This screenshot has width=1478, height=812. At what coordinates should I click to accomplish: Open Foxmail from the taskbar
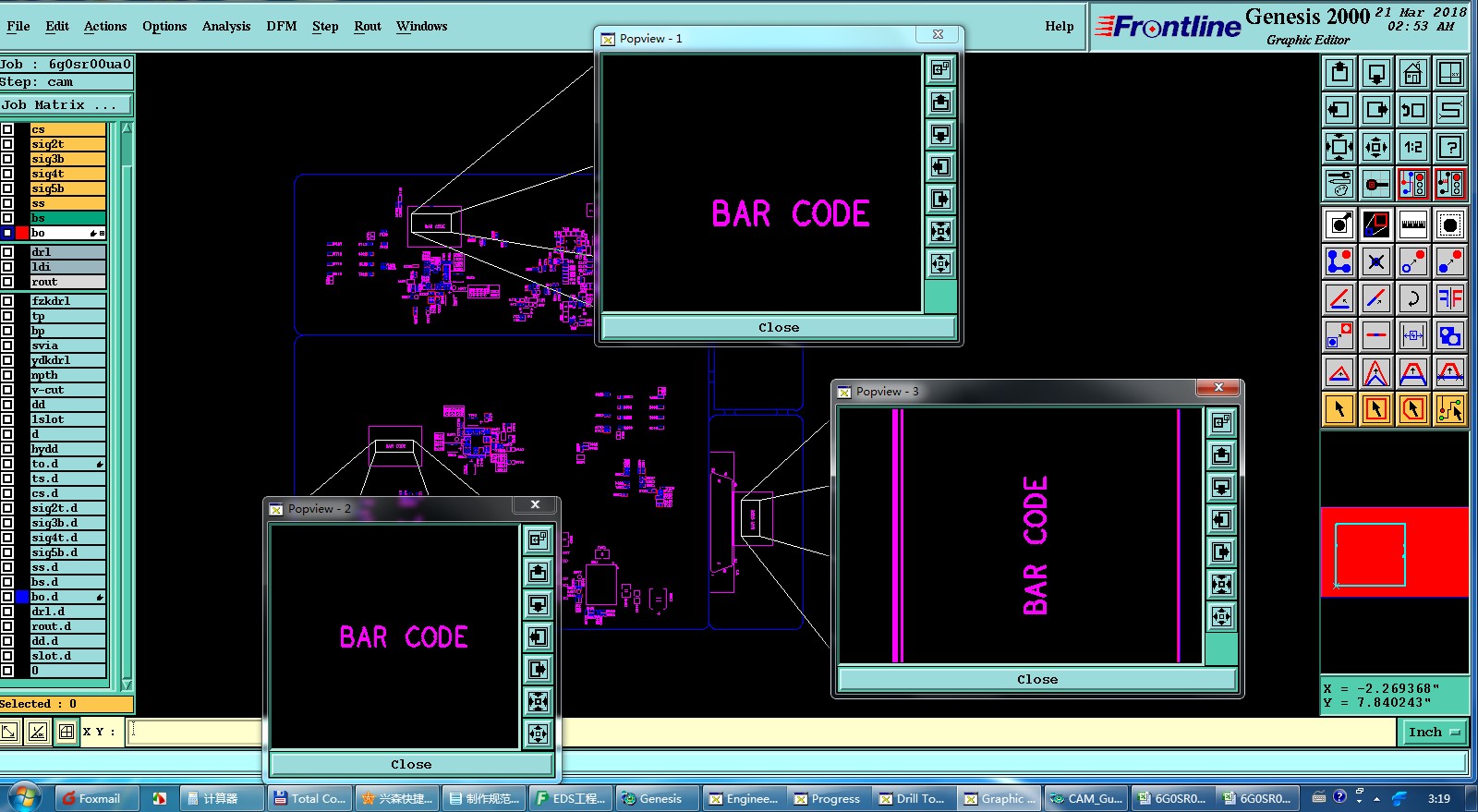pos(96,798)
